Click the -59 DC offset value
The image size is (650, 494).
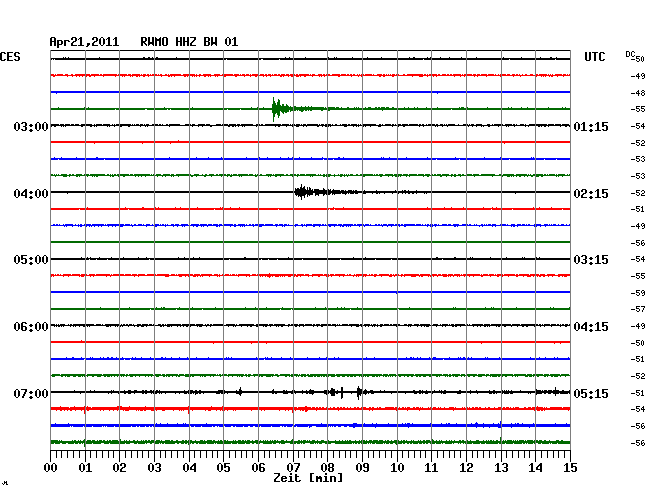coord(638,293)
